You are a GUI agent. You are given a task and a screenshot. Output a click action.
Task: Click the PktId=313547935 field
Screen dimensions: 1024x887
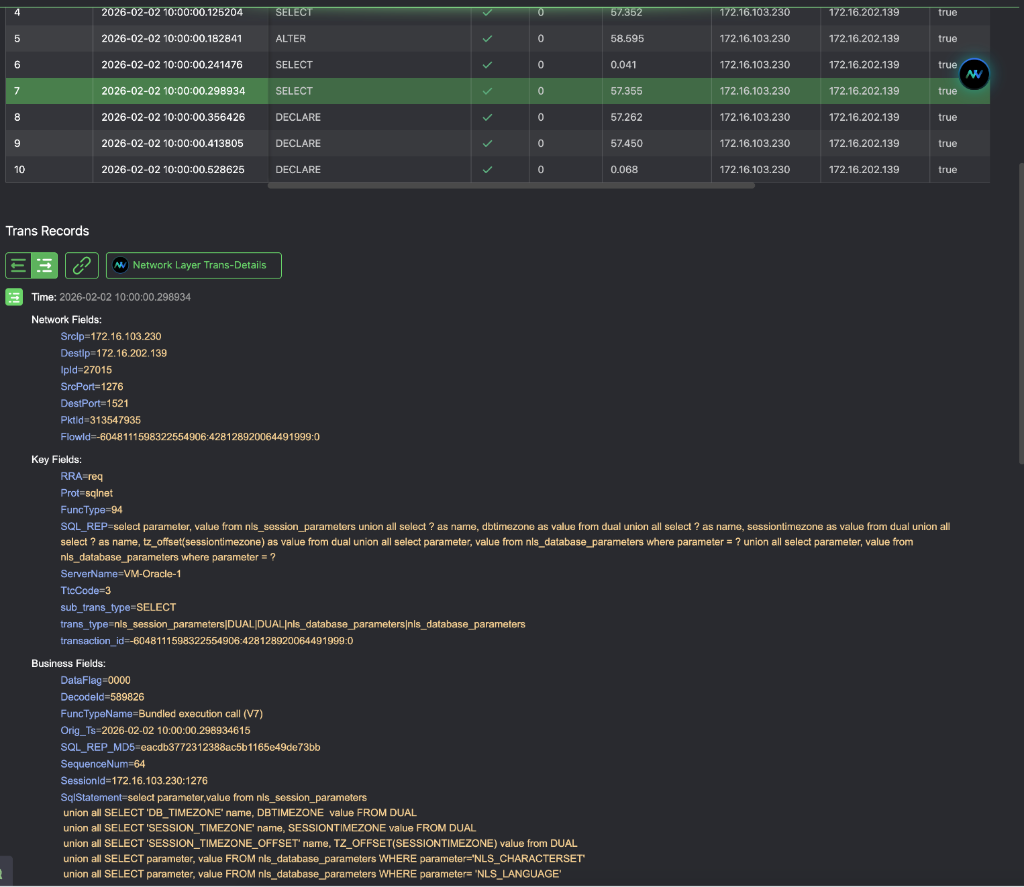(x=101, y=420)
